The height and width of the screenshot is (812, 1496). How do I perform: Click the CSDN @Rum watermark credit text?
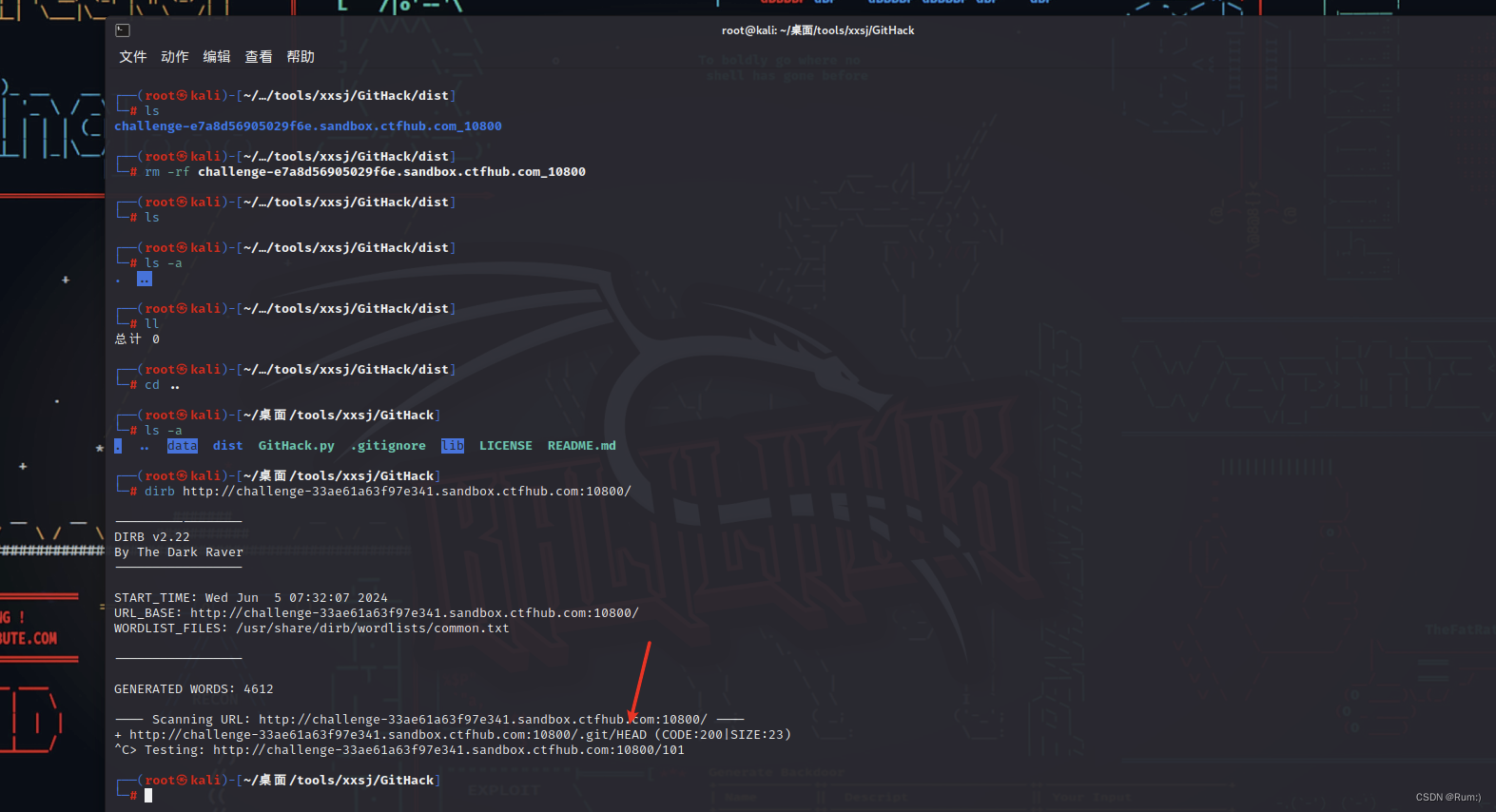click(x=1447, y=798)
